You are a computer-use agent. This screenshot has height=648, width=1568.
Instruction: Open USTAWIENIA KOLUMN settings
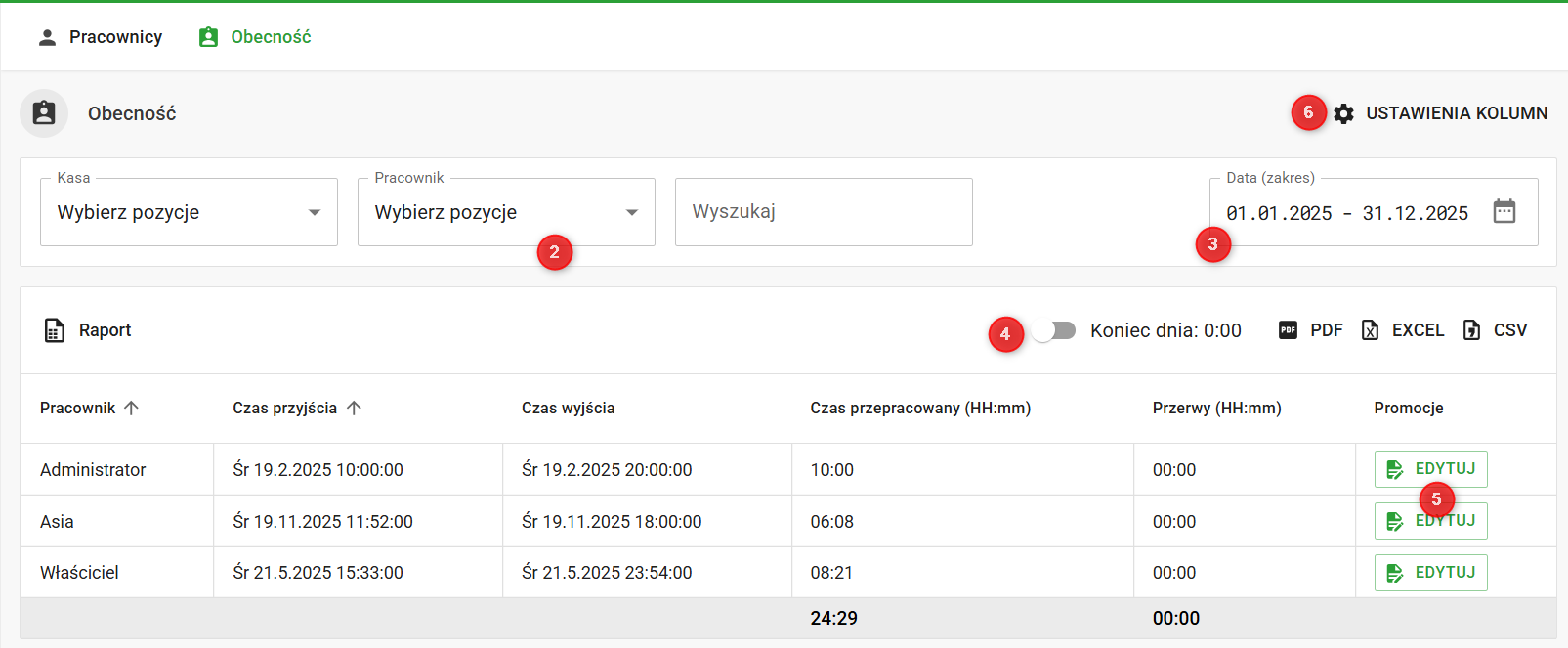1440,113
